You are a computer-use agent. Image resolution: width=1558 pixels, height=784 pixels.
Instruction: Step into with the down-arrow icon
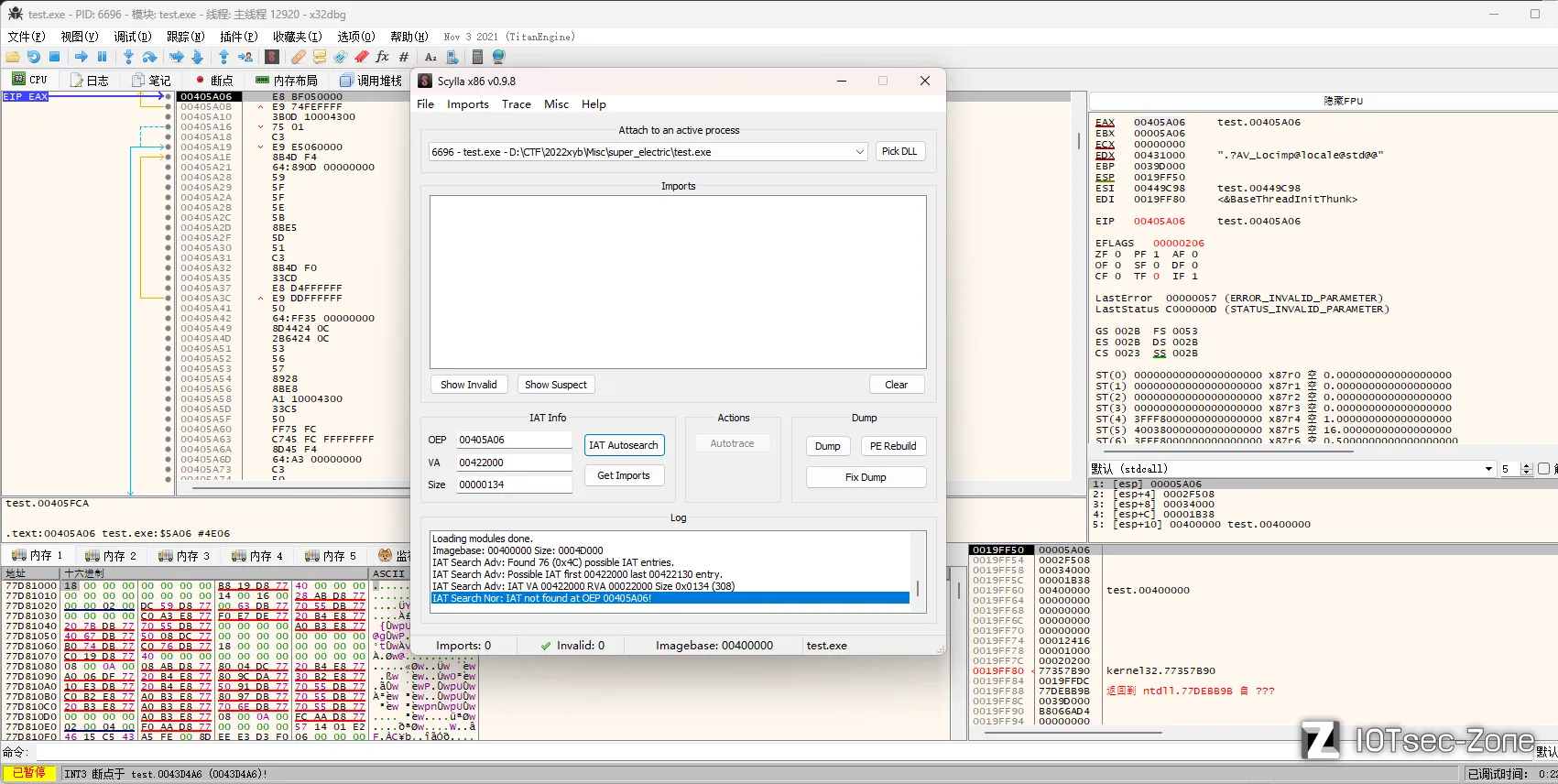128,57
